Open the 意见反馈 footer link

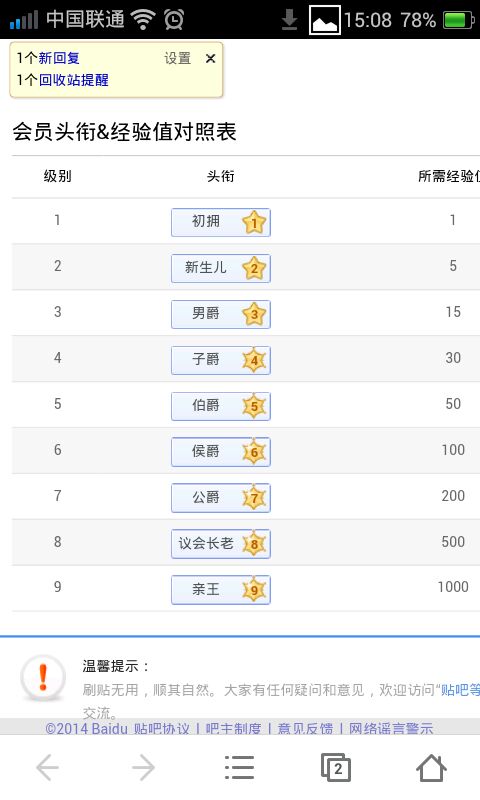(305, 728)
